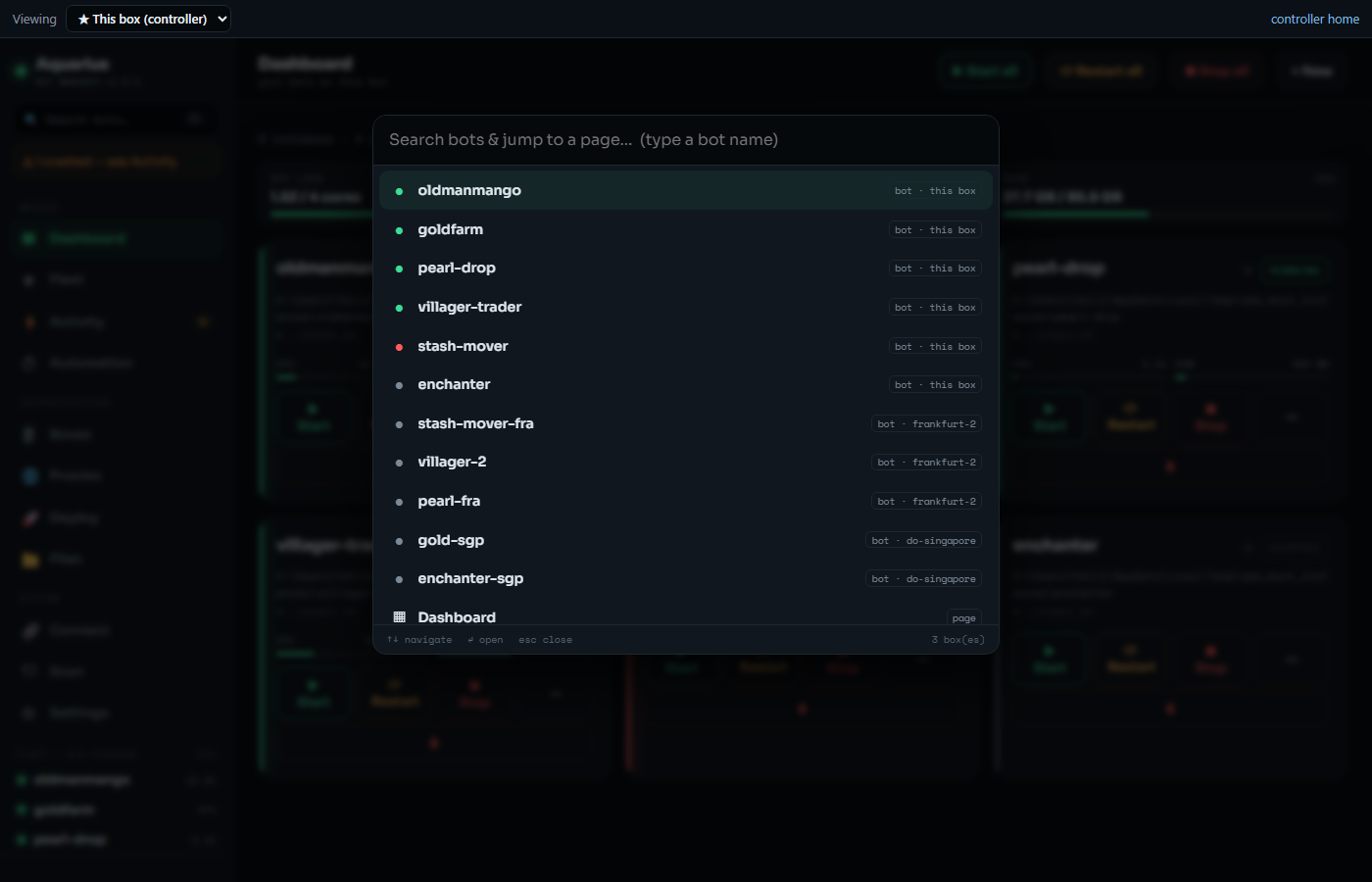Viewport: 1372px width, 882px height.
Task: Select oldmanmango in the bot results
Action: coord(686,190)
